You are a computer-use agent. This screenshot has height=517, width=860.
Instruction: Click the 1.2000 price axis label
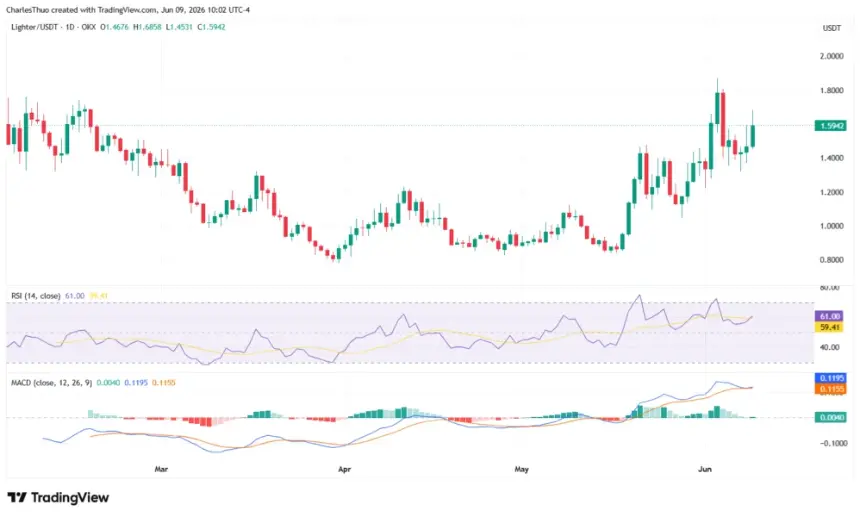pyautogui.click(x=831, y=192)
